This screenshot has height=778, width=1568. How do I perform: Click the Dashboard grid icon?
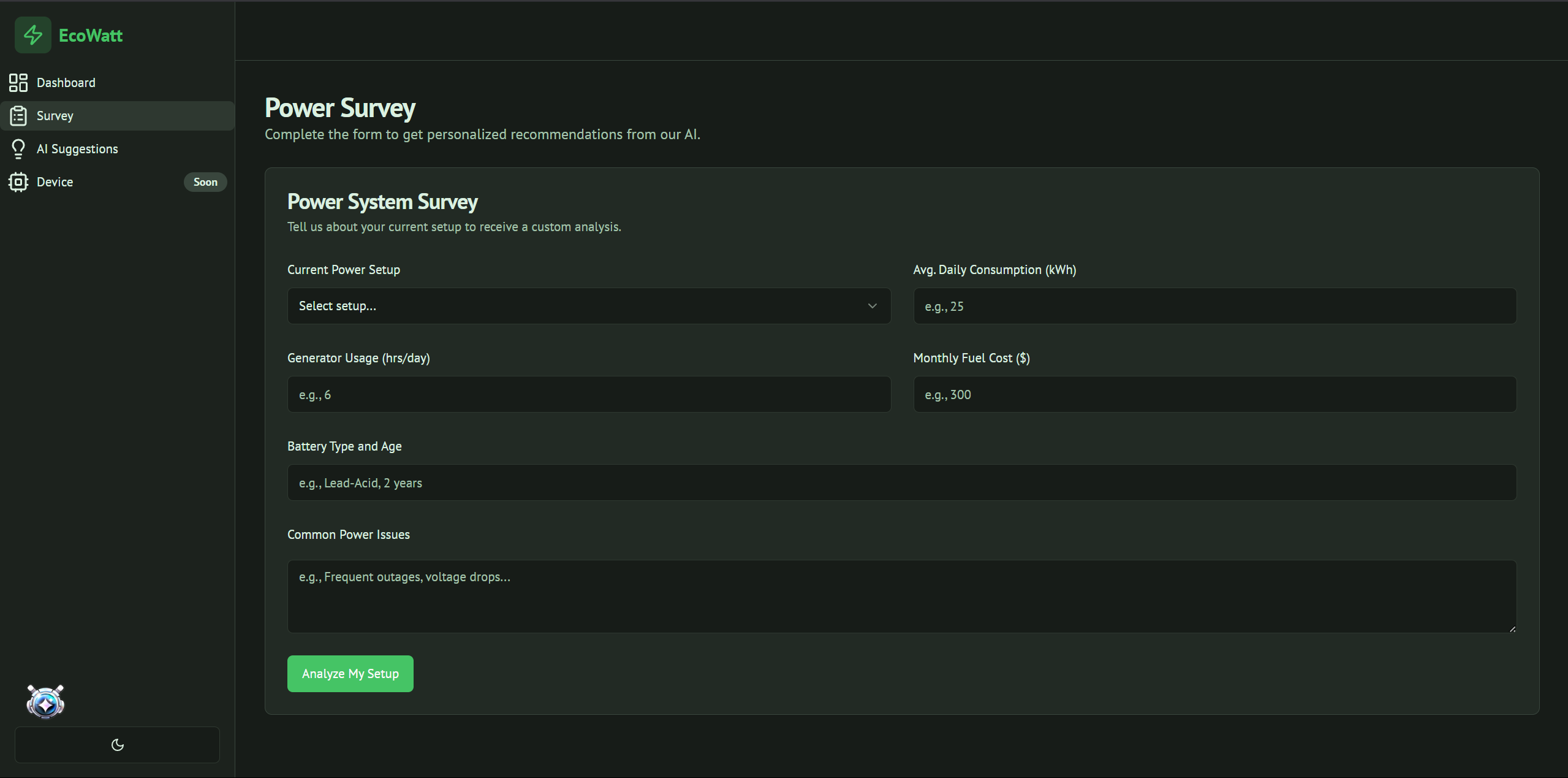coord(18,83)
